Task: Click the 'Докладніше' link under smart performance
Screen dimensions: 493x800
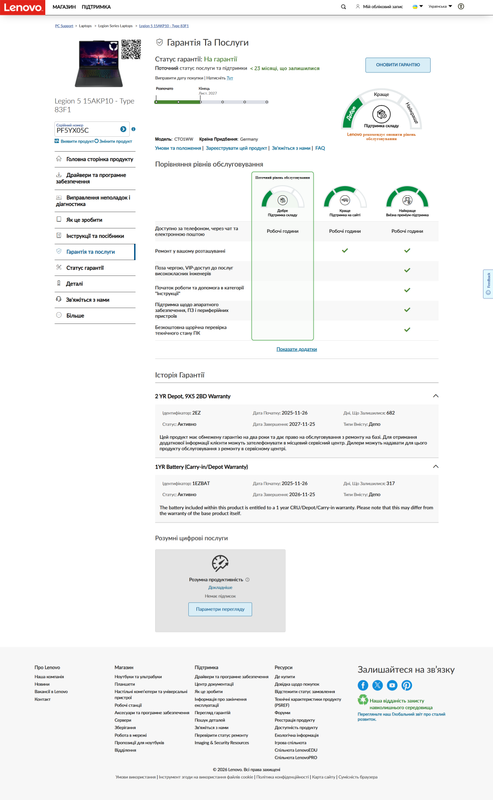Action: tap(220, 588)
